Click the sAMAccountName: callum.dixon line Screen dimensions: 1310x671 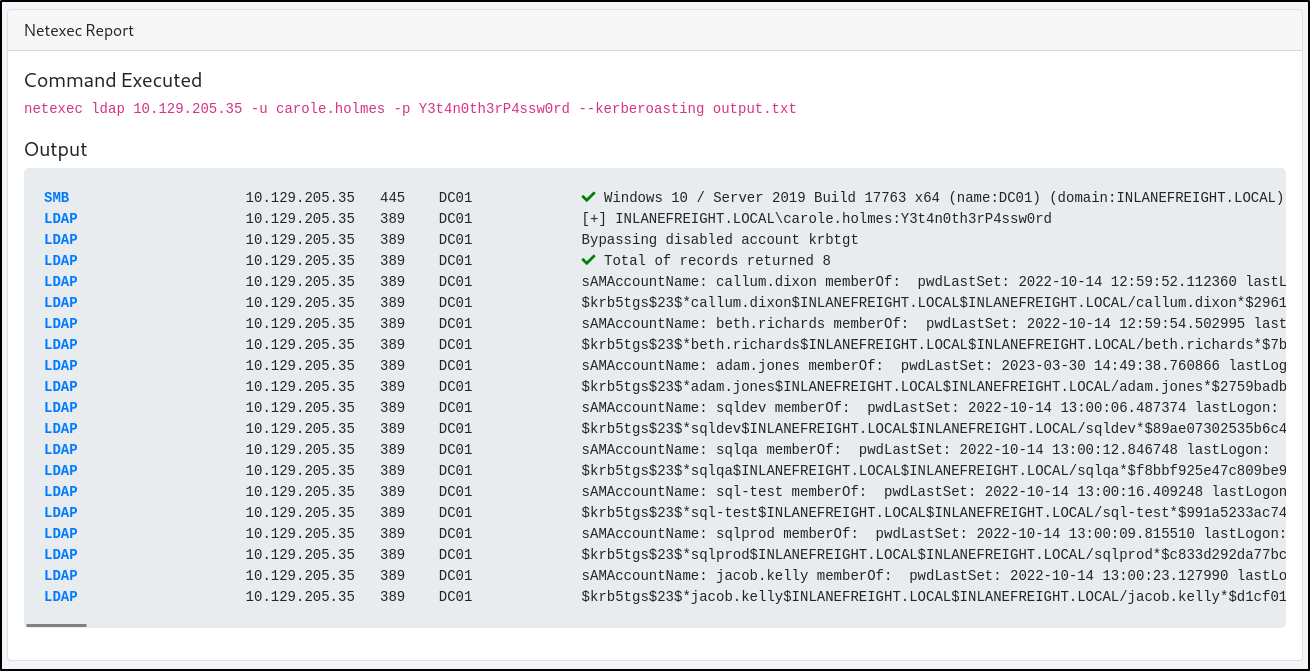tap(933, 282)
